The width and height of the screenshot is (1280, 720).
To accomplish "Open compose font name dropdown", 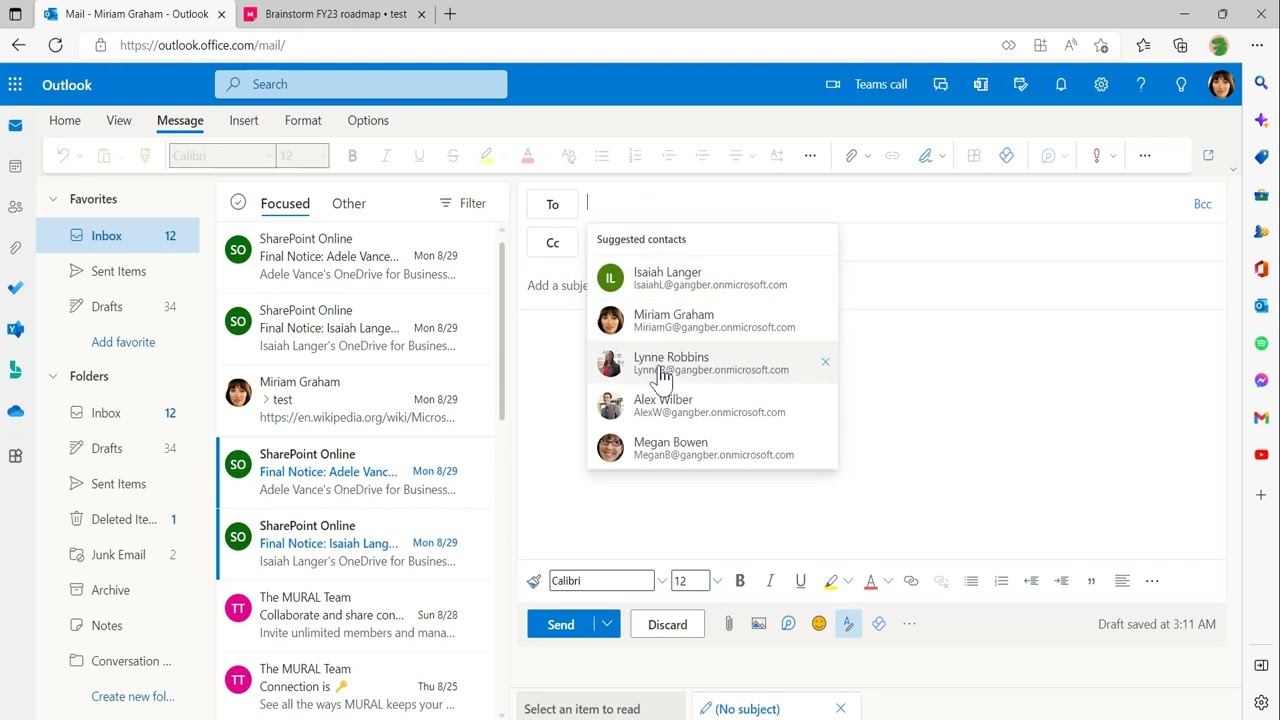I will [x=662, y=581].
